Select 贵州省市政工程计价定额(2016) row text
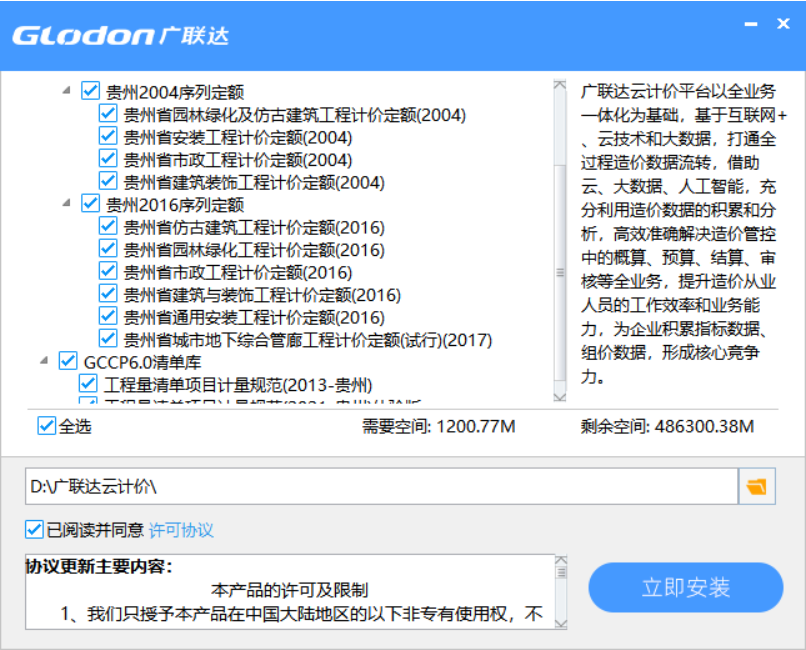Image resolution: width=806 pixels, height=650 pixels. tap(238, 272)
